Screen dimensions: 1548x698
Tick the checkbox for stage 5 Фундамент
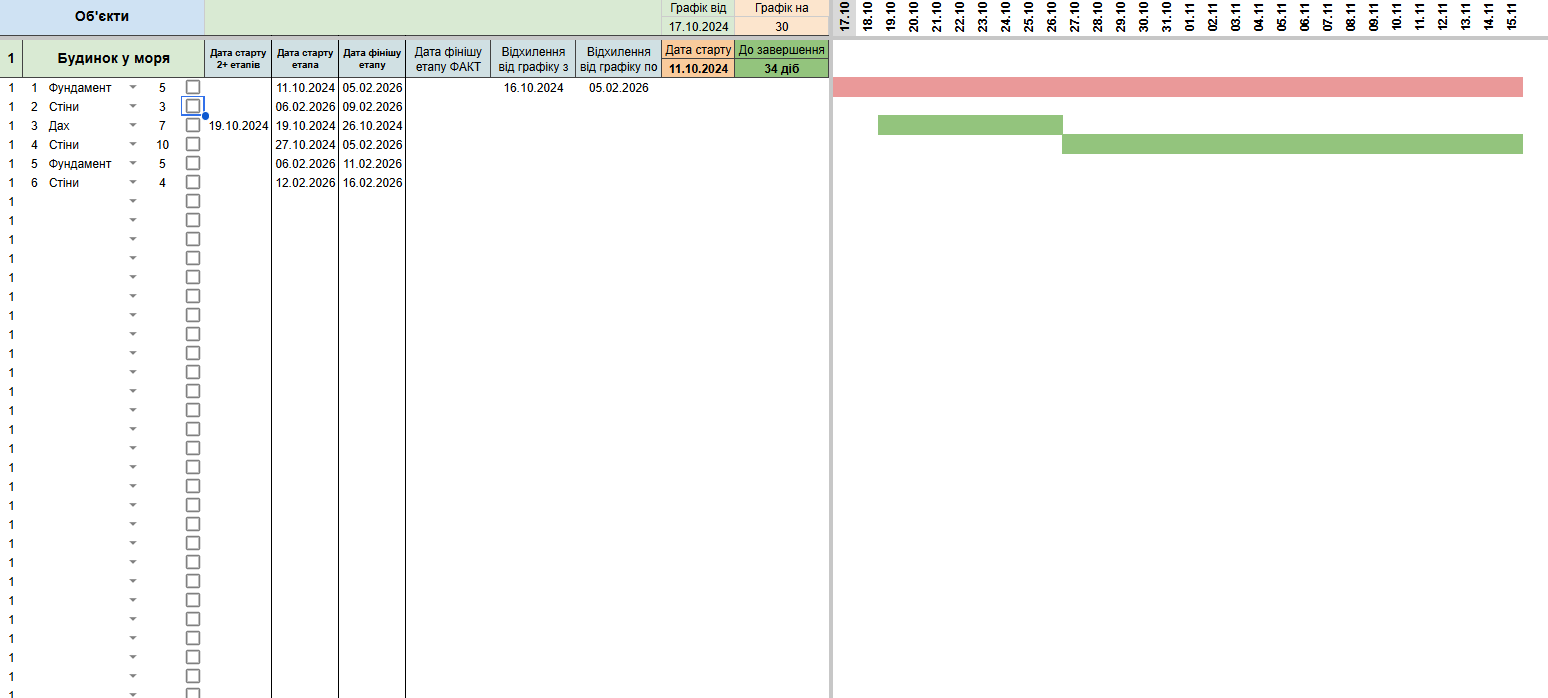point(193,163)
